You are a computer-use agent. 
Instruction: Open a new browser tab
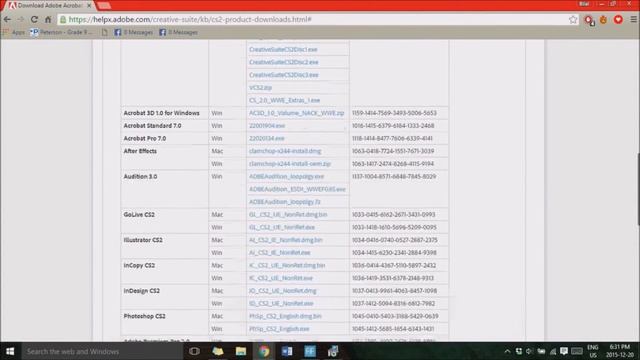[104, 6]
